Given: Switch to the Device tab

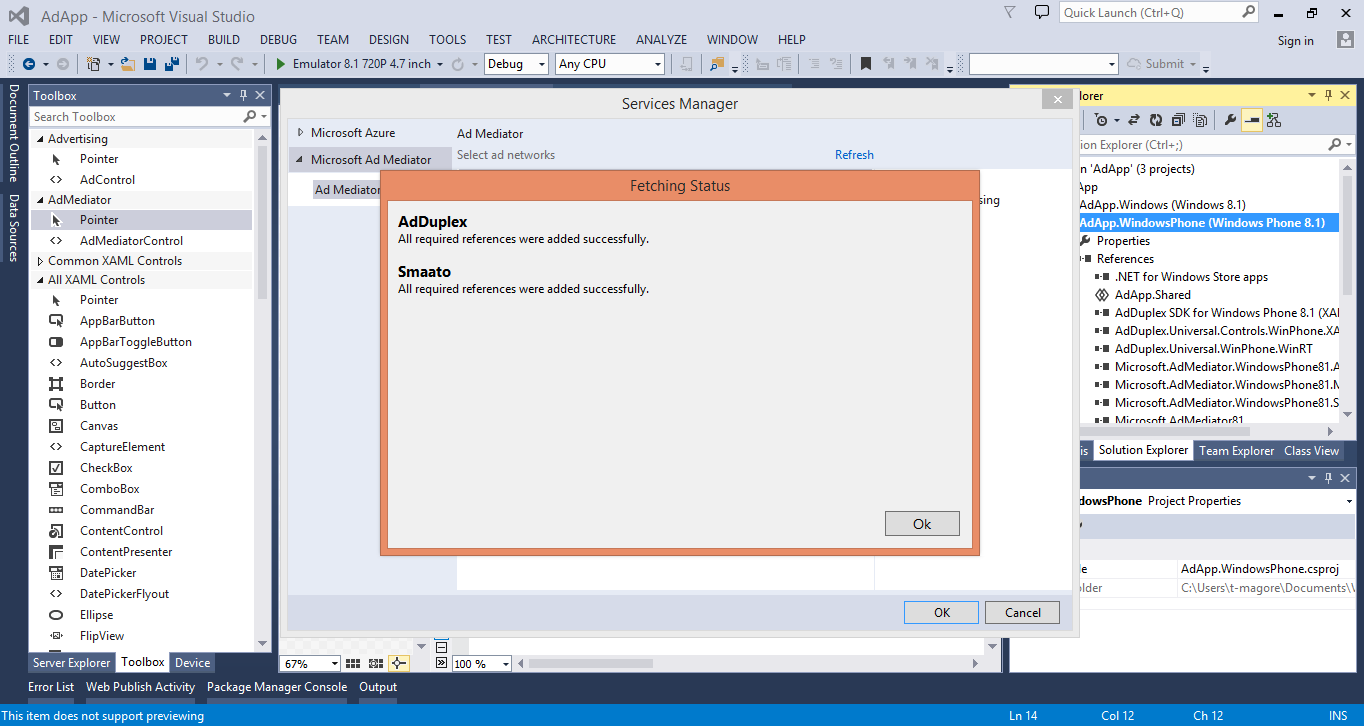Looking at the screenshot, I should [x=193, y=663].
